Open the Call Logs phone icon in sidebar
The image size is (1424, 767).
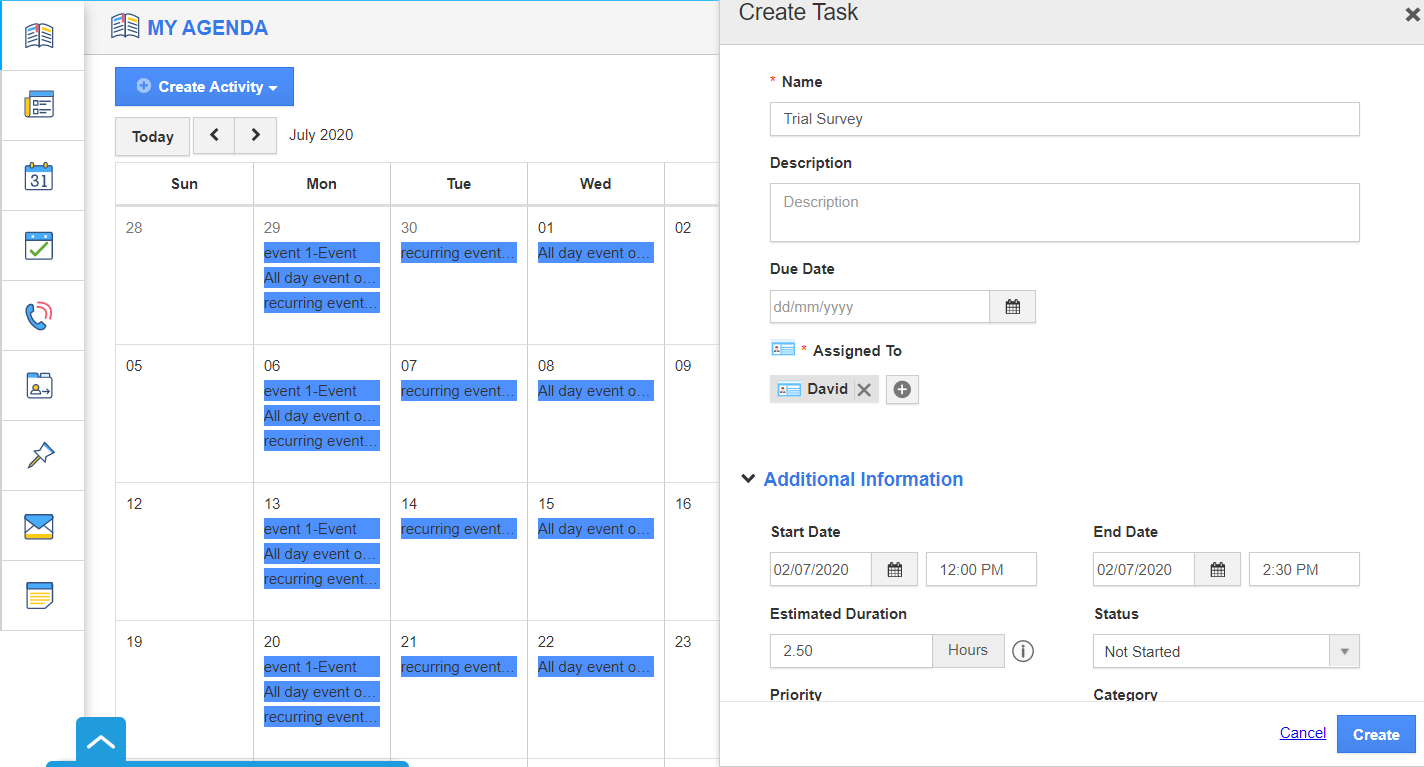coord(40,316)
